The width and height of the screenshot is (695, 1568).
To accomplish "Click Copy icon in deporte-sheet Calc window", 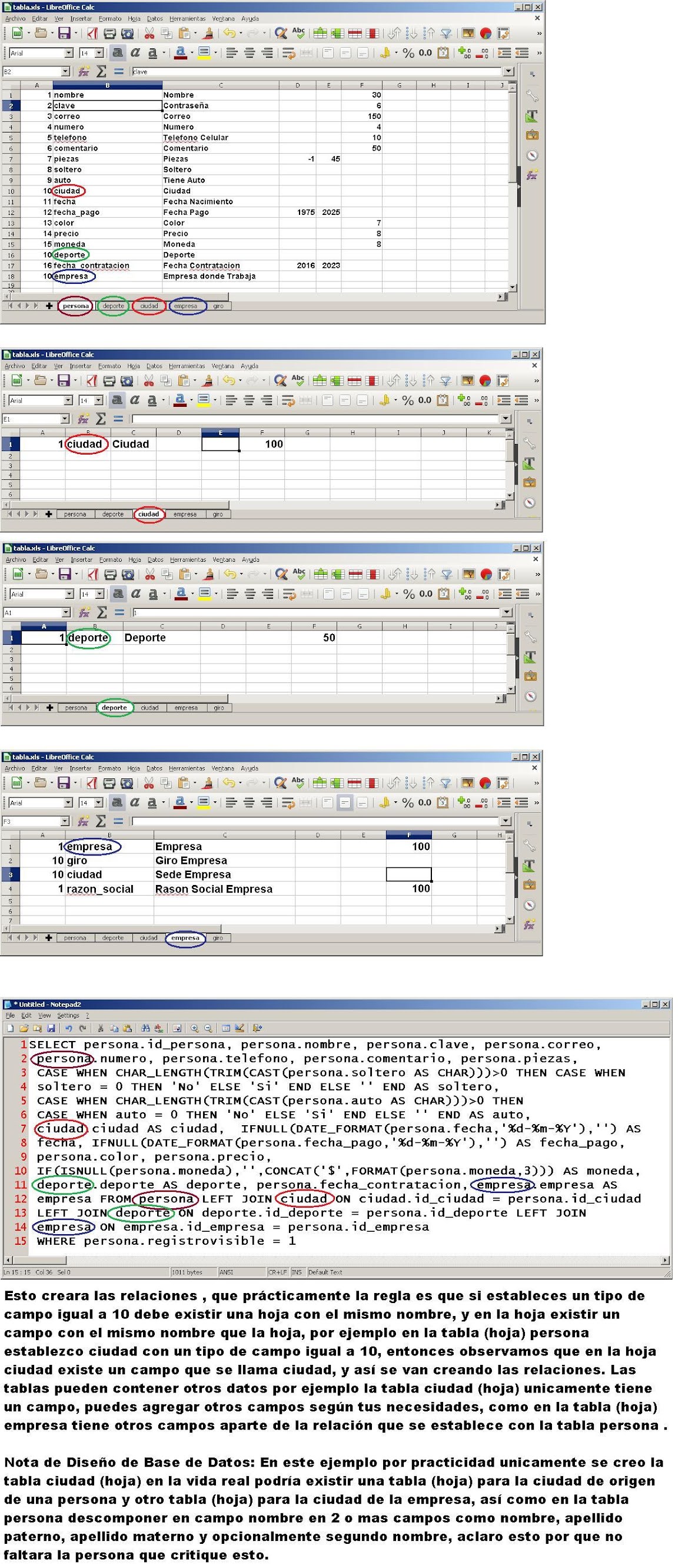I will tap(167, 574).
